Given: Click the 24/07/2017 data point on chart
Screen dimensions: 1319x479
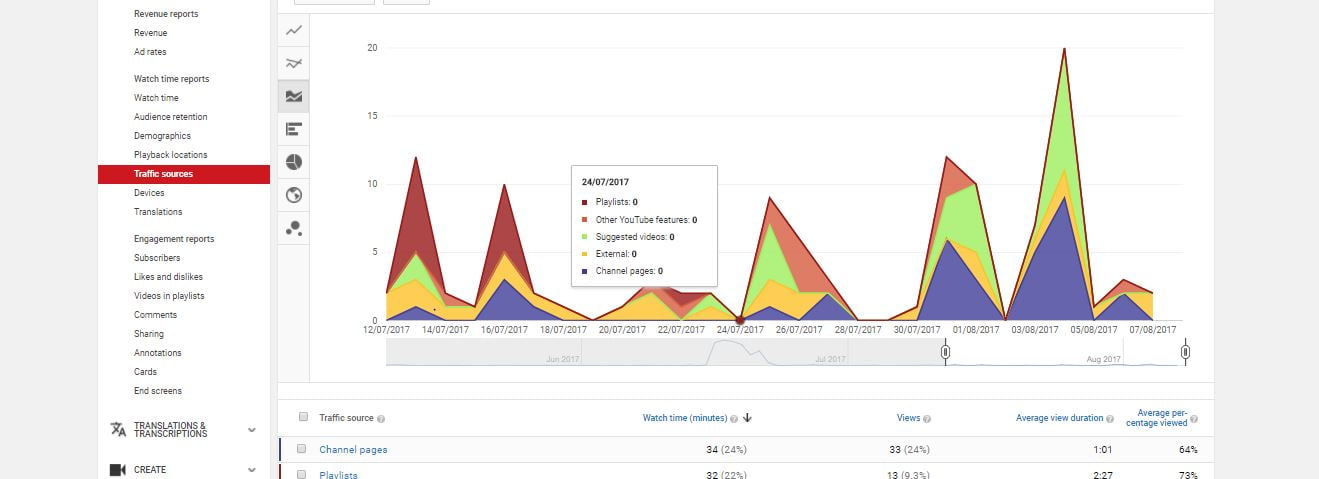Looking at the screenshot, I should pos(740,321).
